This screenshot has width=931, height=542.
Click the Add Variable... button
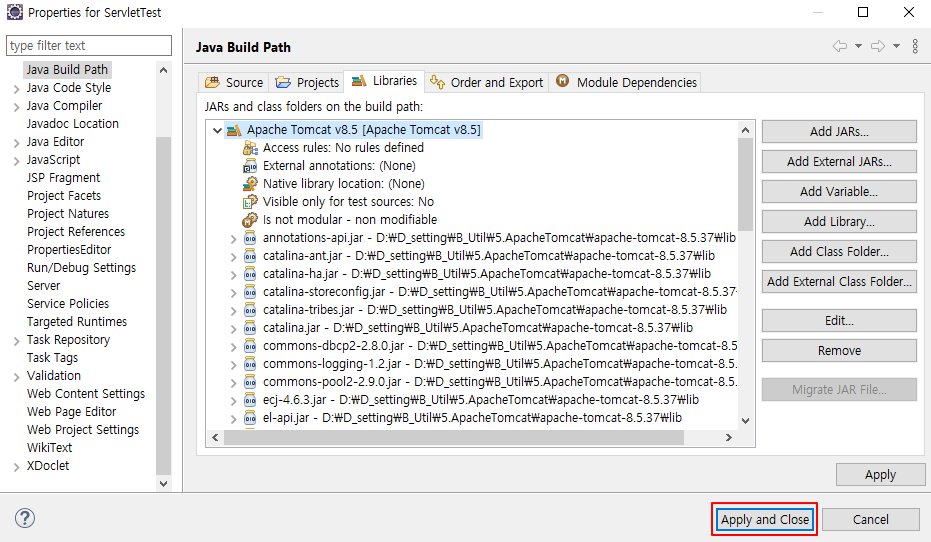pos(839,192)
